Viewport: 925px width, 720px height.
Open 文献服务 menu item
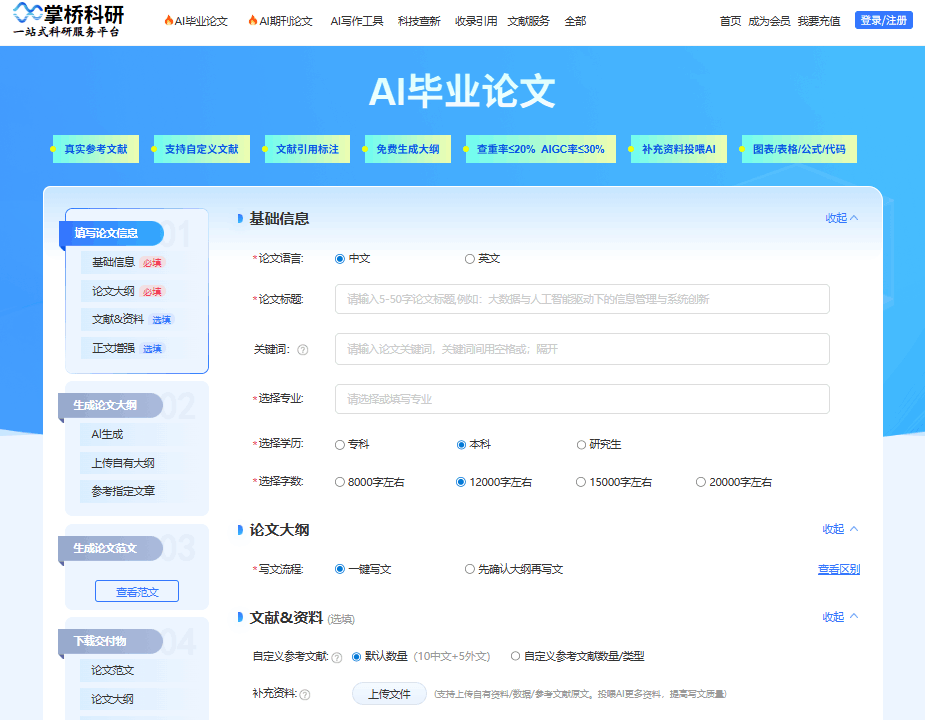point(529,21)
